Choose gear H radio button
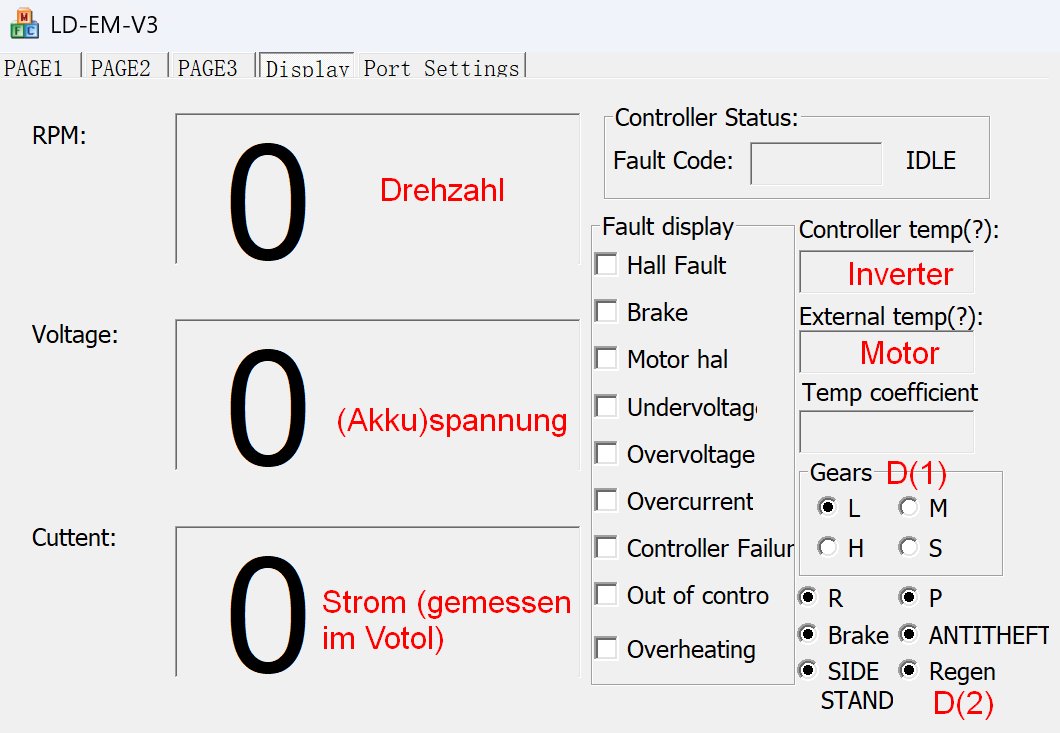This screenshot has height=733, width=1060. [827, 546]
